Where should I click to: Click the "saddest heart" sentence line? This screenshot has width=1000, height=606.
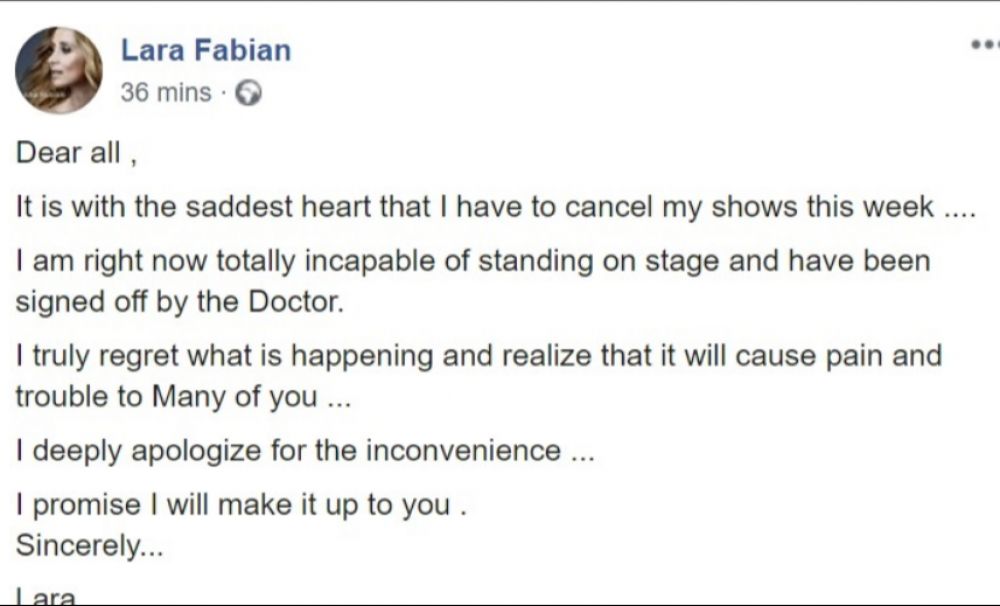pyautogui.click(x=495, y=208)
